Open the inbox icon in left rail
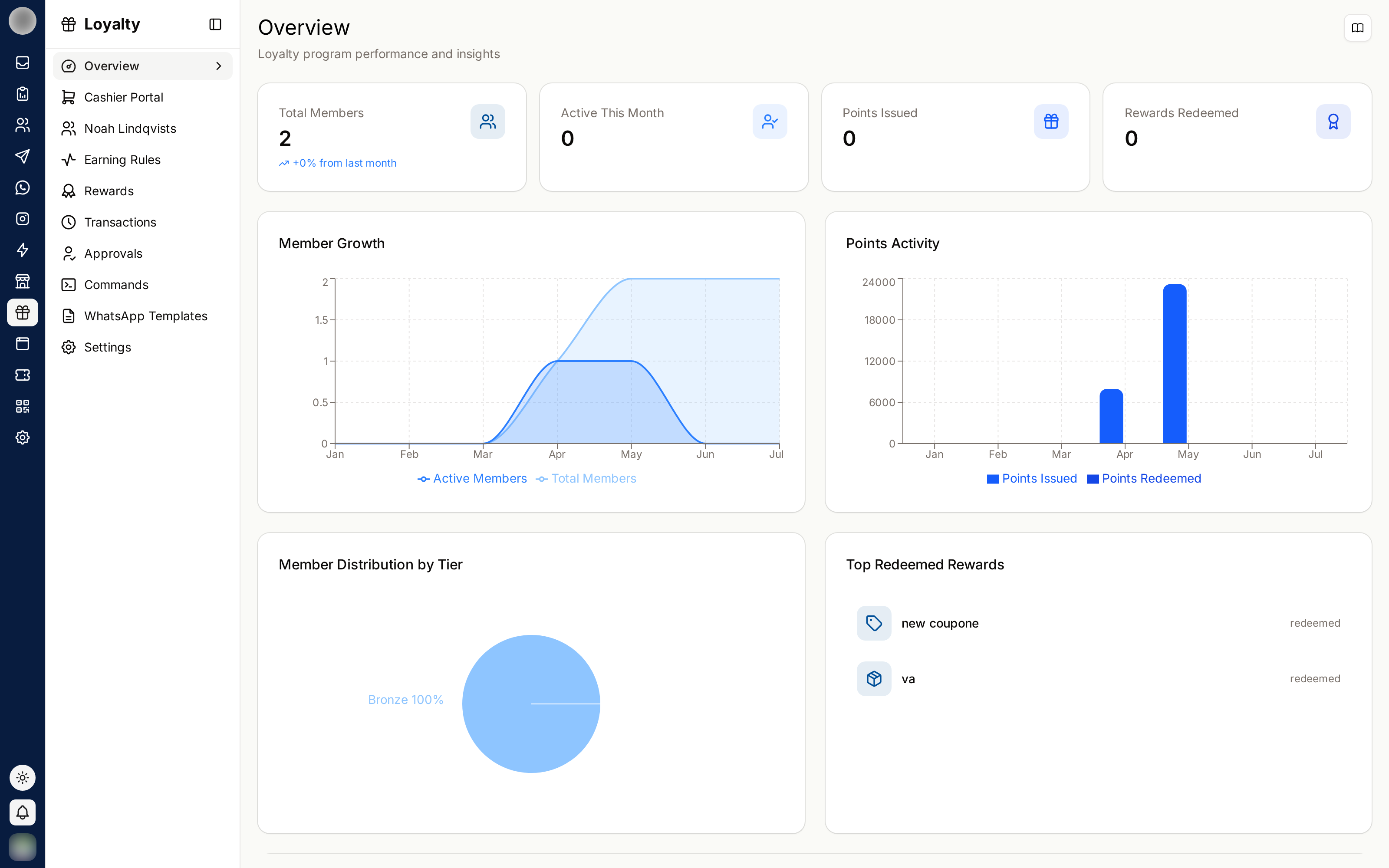This screenshot has height=868, width=1389. 23,62
